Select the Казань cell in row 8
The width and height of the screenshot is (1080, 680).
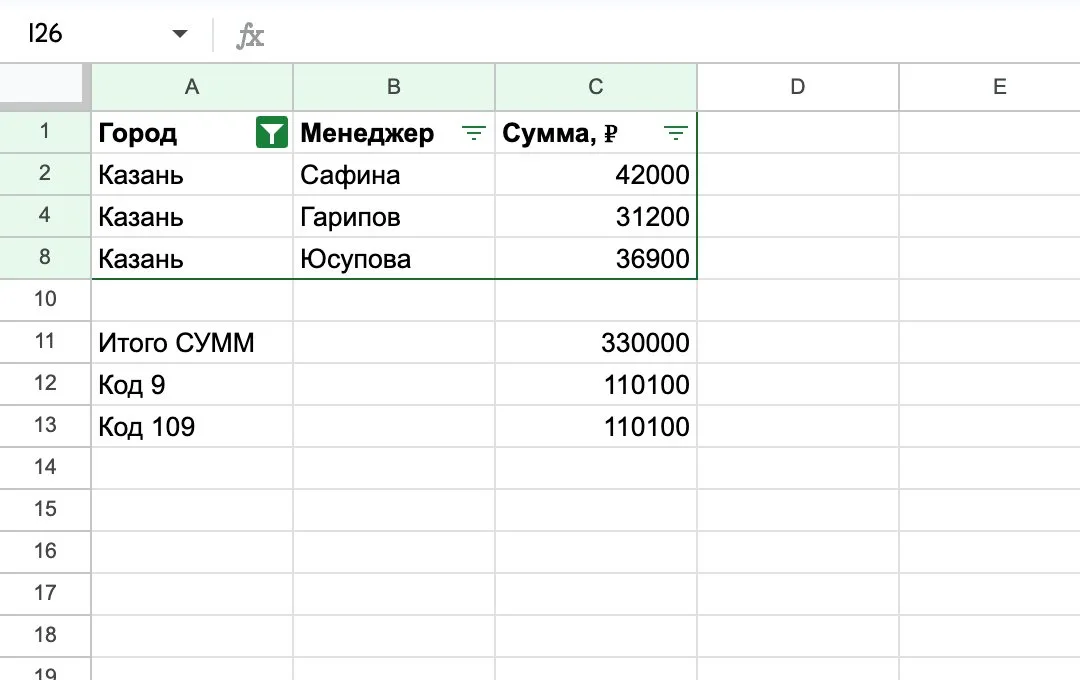[192, 258]
